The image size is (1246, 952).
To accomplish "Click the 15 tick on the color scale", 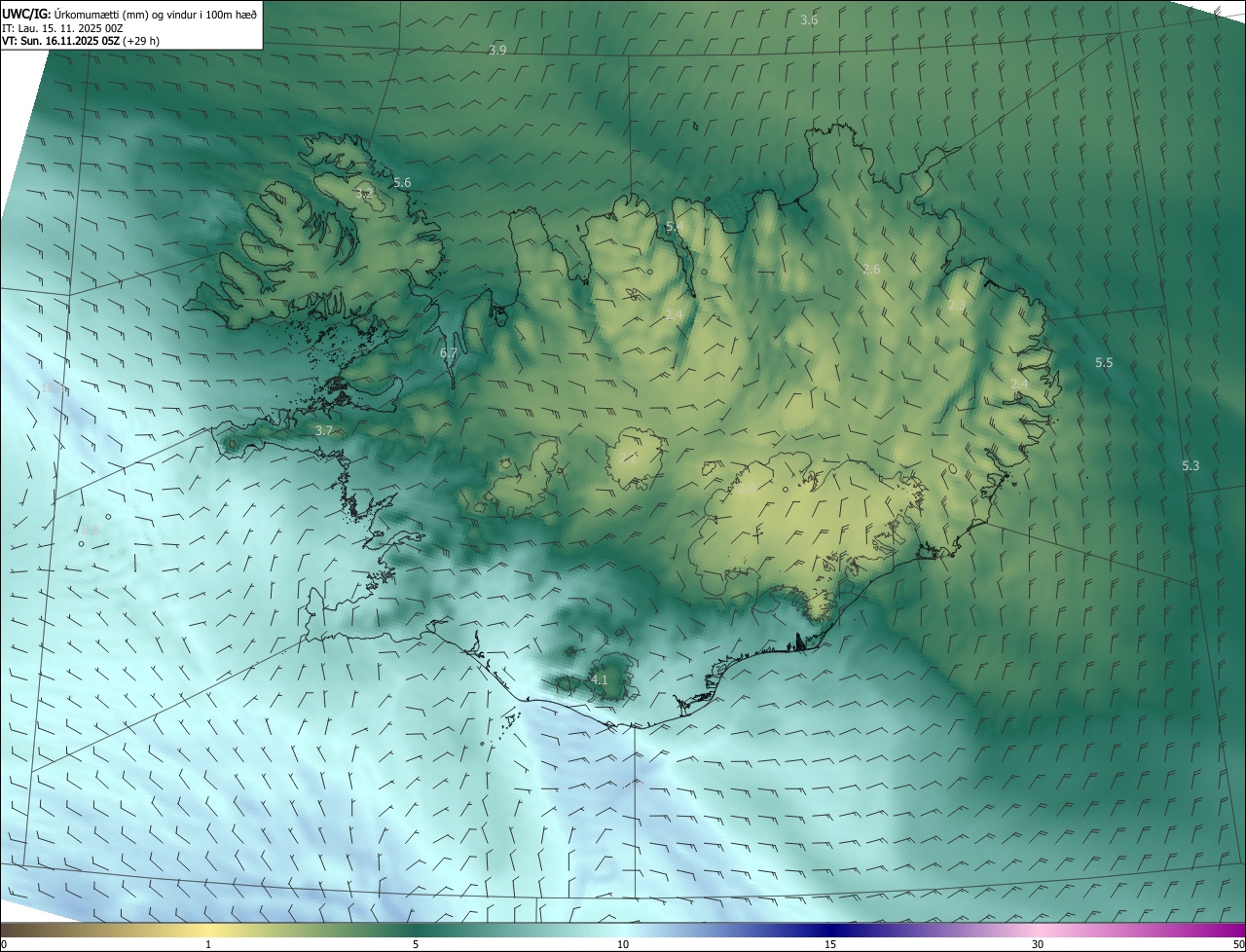I will coord(830,944).
